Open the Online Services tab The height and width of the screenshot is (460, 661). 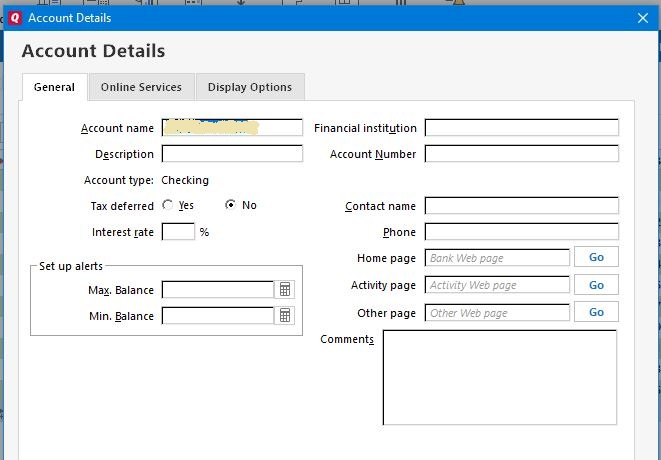pos(141,87)
